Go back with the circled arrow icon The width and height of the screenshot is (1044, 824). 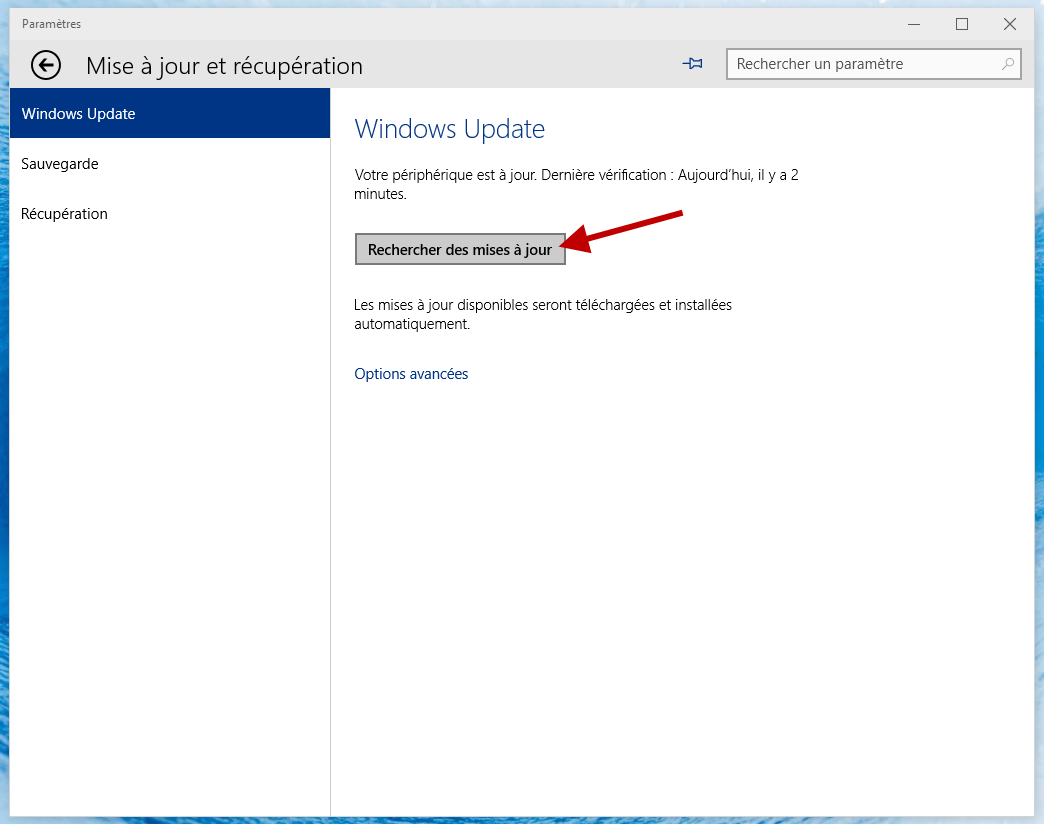[46, 65]
